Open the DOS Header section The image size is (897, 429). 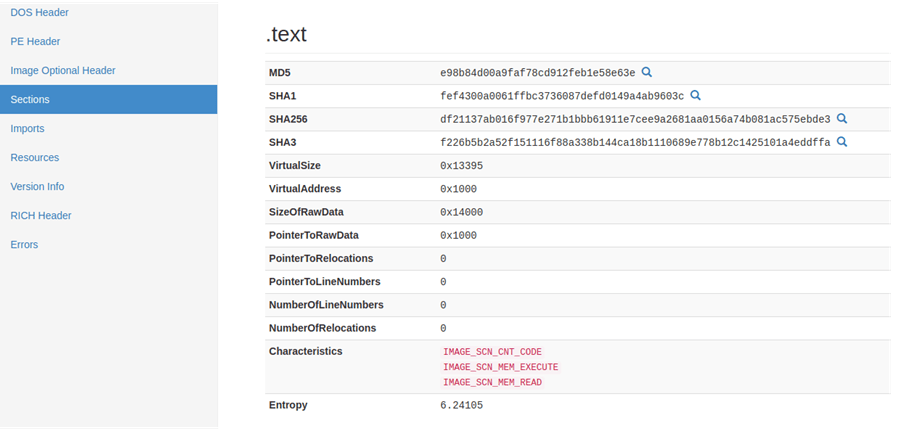39,12
